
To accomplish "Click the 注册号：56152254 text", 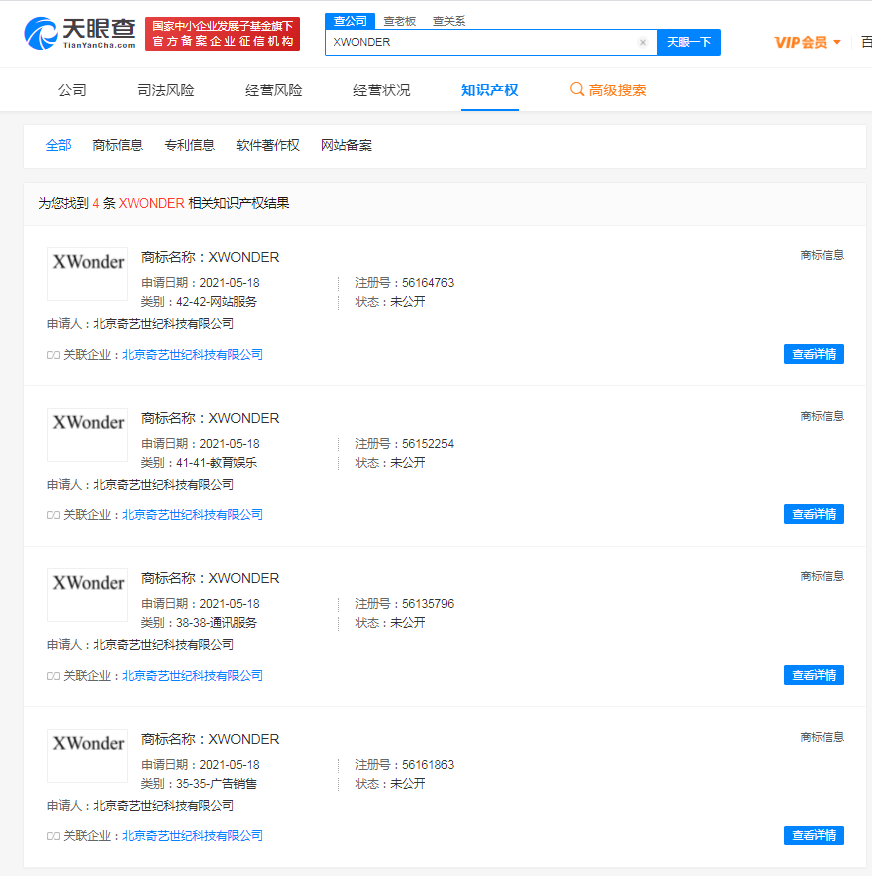I will (404, 444).
